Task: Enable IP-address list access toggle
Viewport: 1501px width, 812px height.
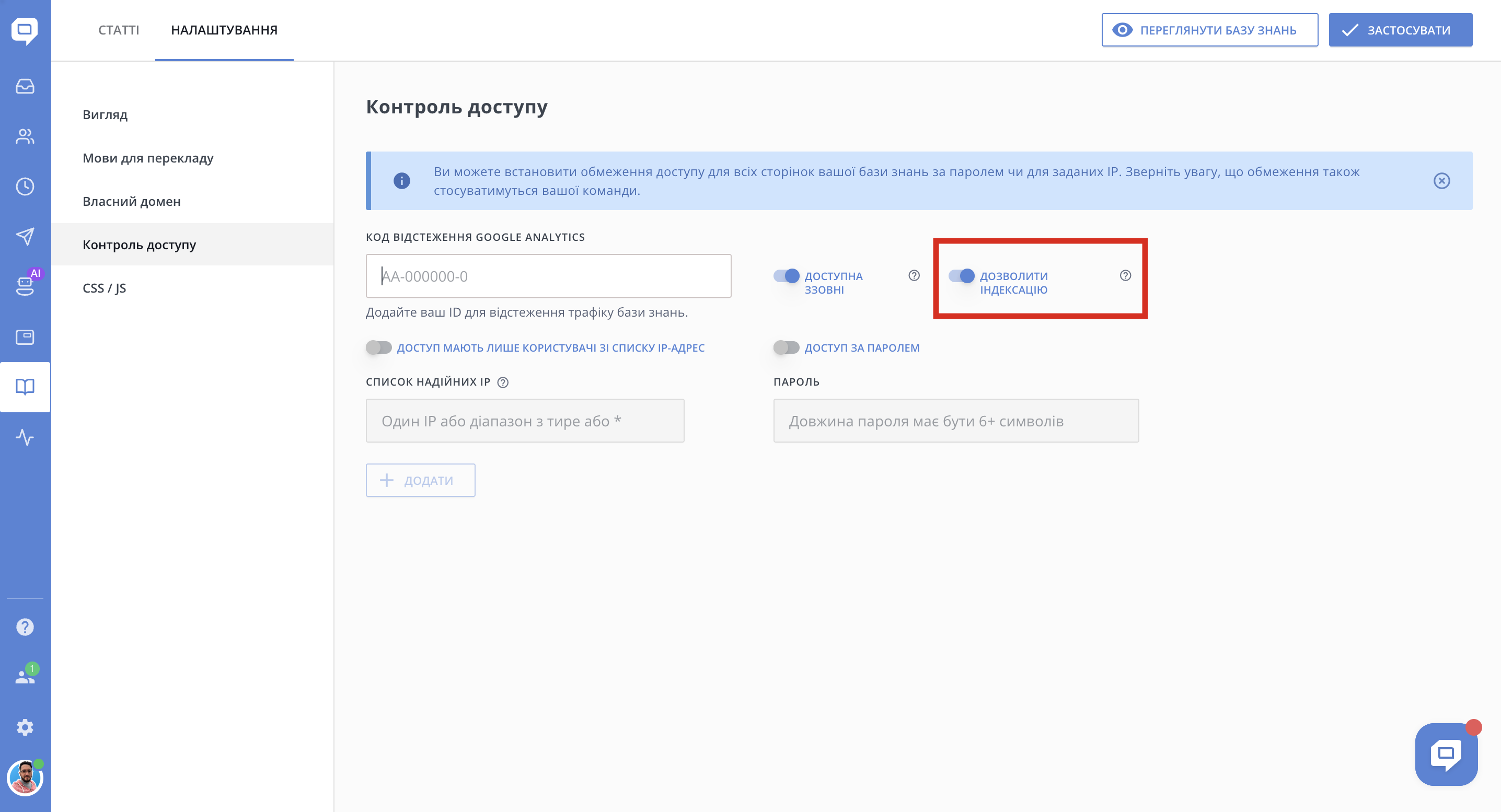Action: click(x=379, y=348)
